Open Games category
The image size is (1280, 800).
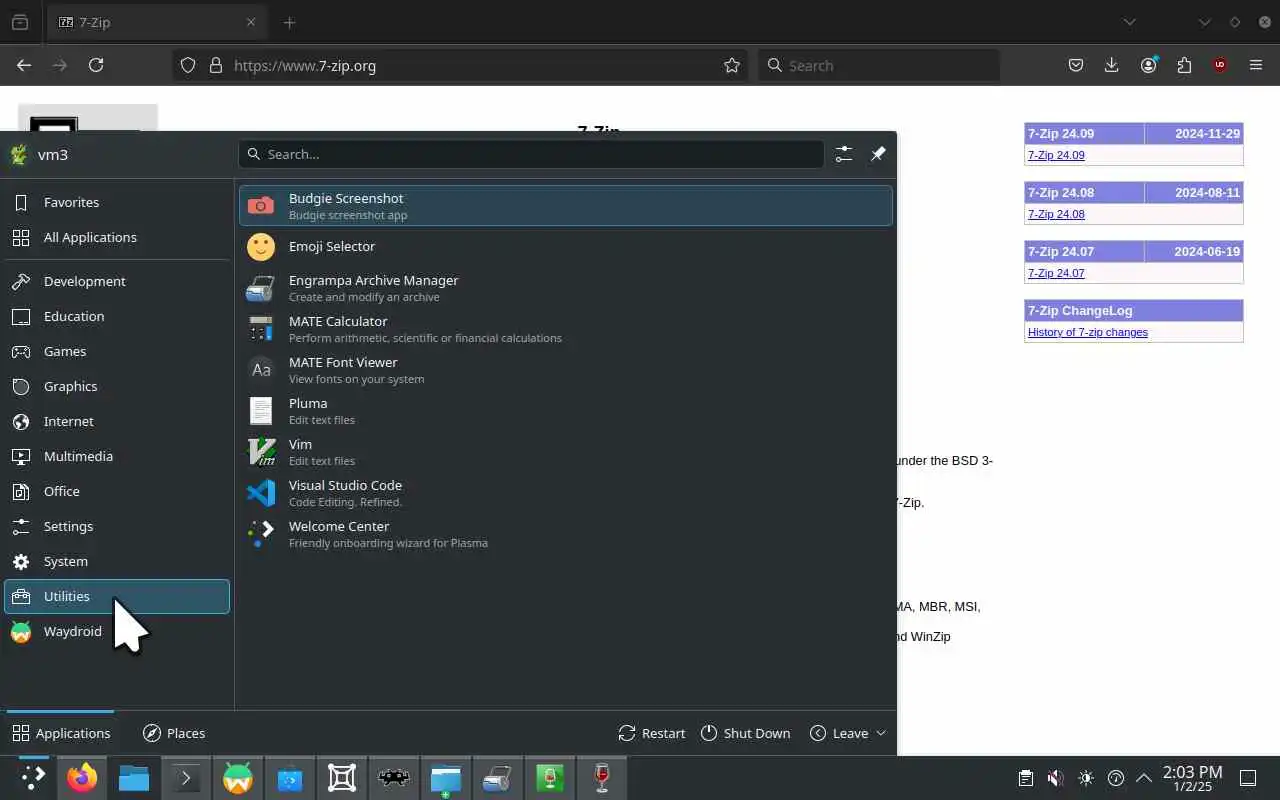click(117, 351)
